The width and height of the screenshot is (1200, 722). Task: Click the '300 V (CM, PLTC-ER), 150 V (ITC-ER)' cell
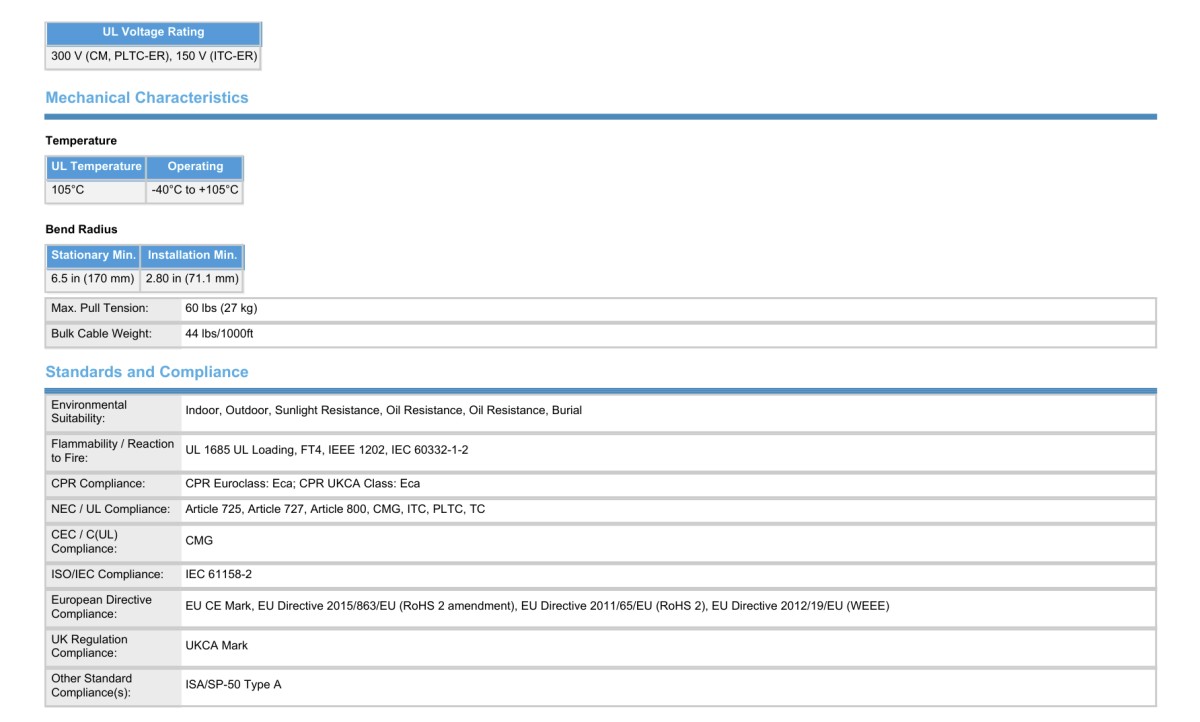(154, 57)
